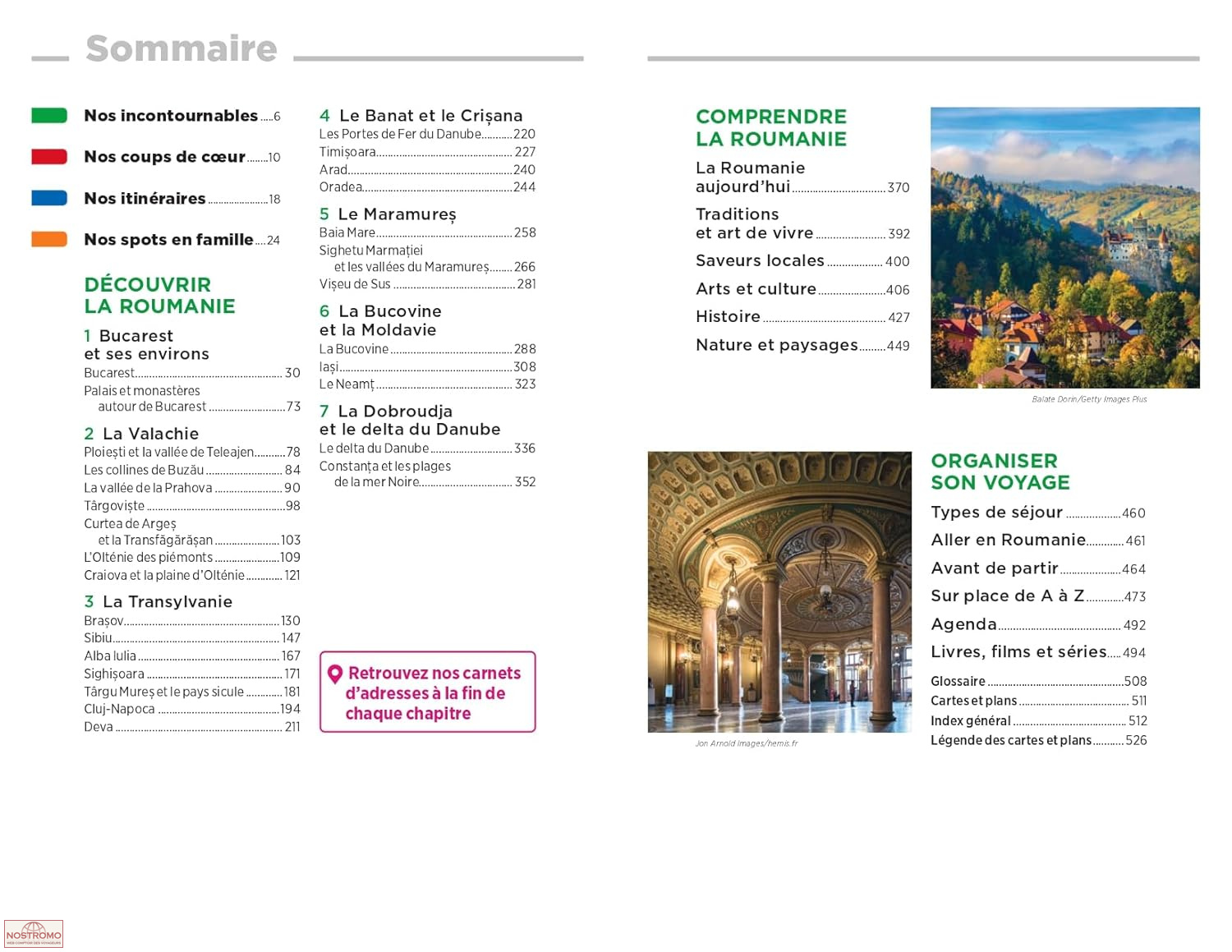Click the 'Retrouvez nos carnets d'adresses' callout box
Image resolution: width=1232 pixels, height=952 pixels.
click(427, 692)
